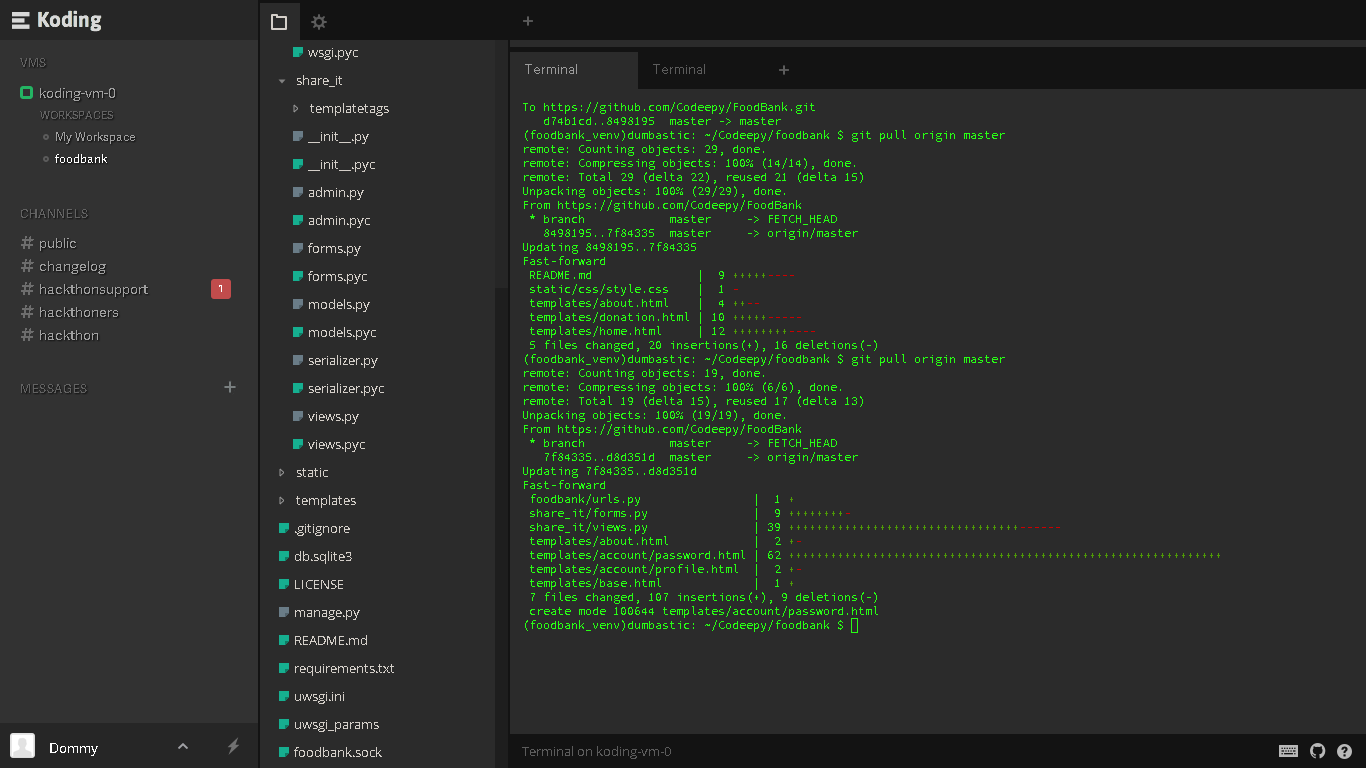Add a new terminal tab

coord(784,70)
